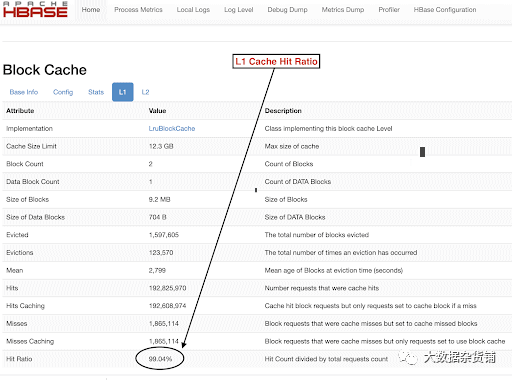Click the 9.2 MB value
The height and width of the screenshot is (380, 512).
click(x=159, y=199)
